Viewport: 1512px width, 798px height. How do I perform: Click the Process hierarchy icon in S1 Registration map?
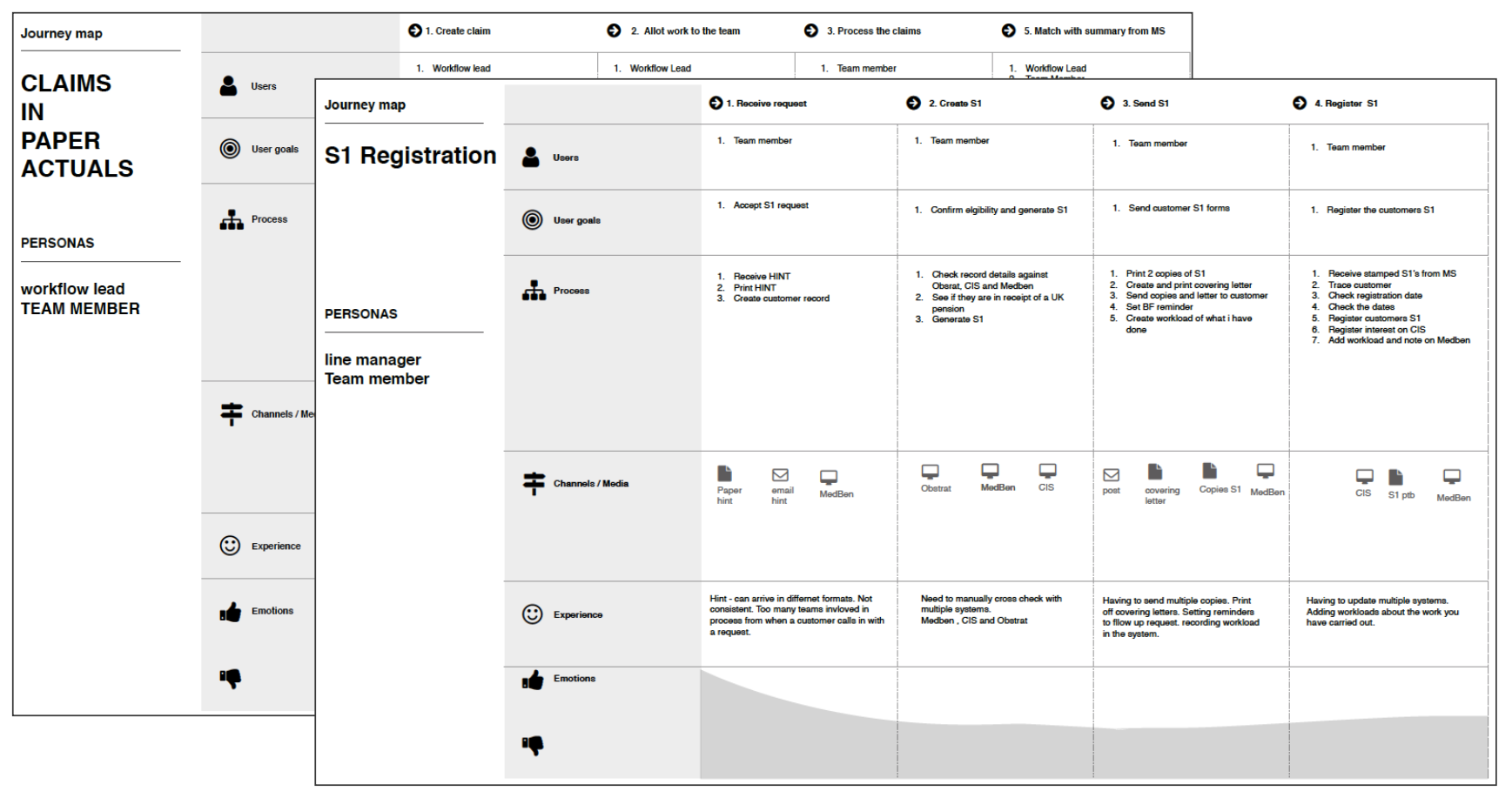click(534, 291)
